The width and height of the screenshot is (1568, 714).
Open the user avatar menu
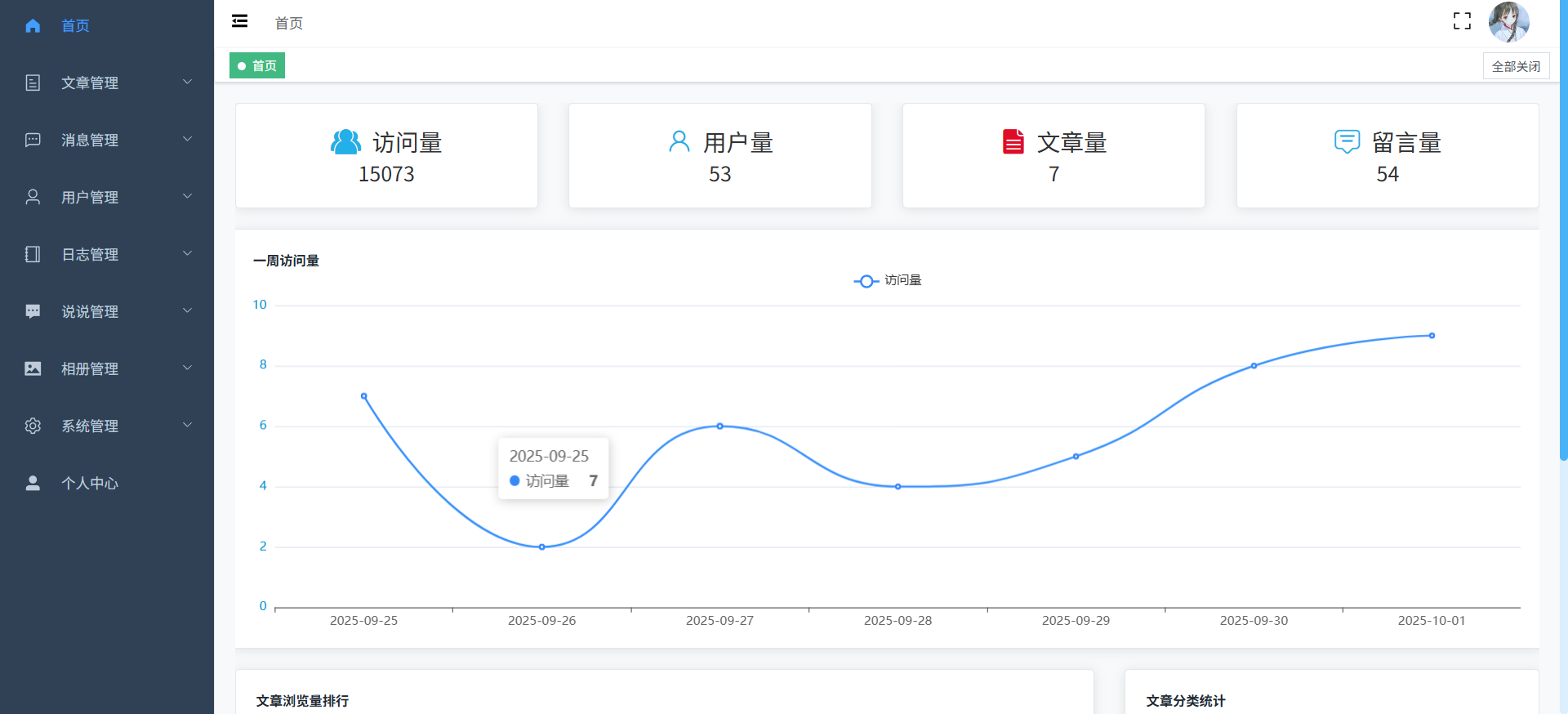click(1508, 22)
